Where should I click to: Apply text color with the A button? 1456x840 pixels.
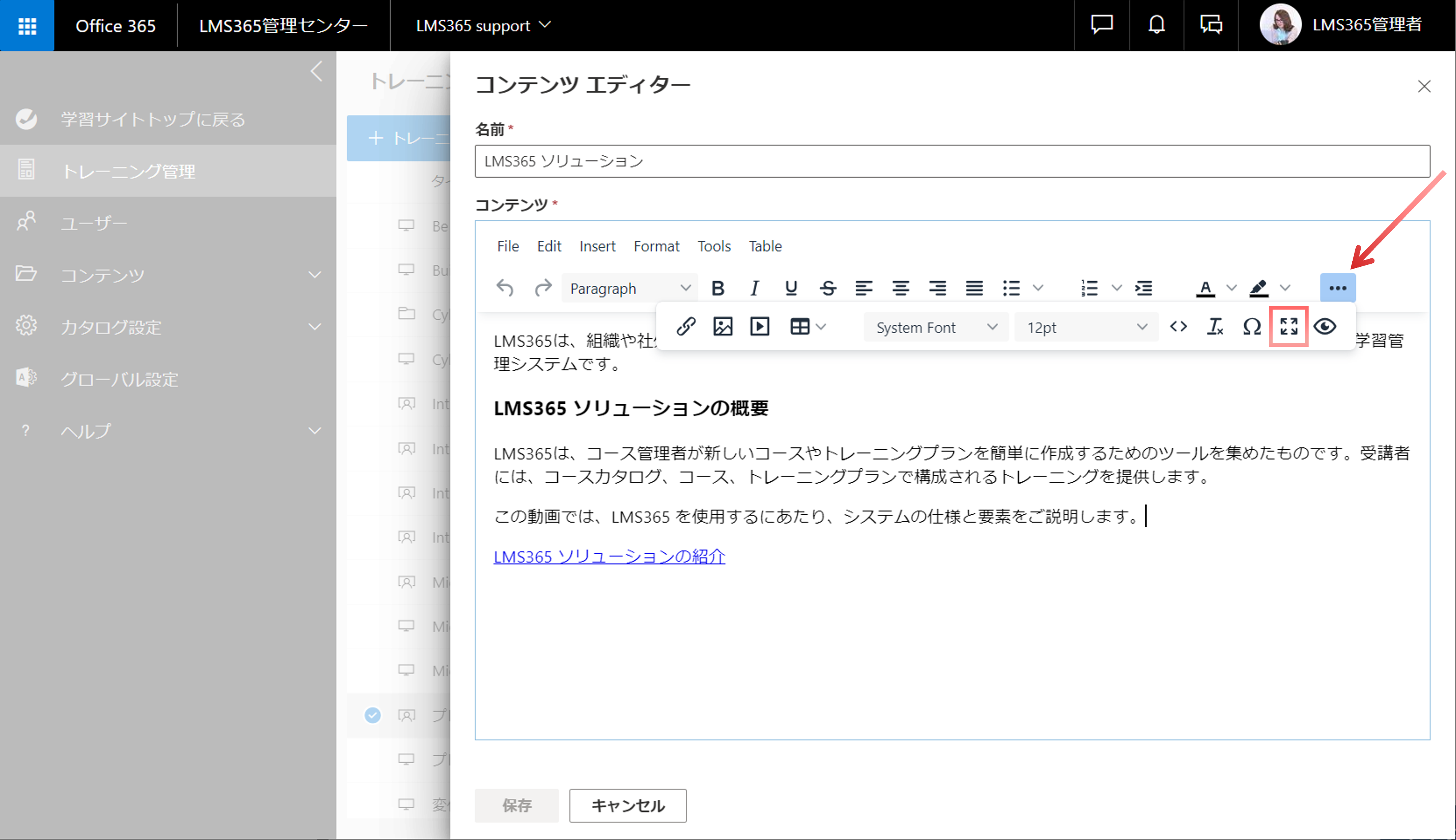1206,288
